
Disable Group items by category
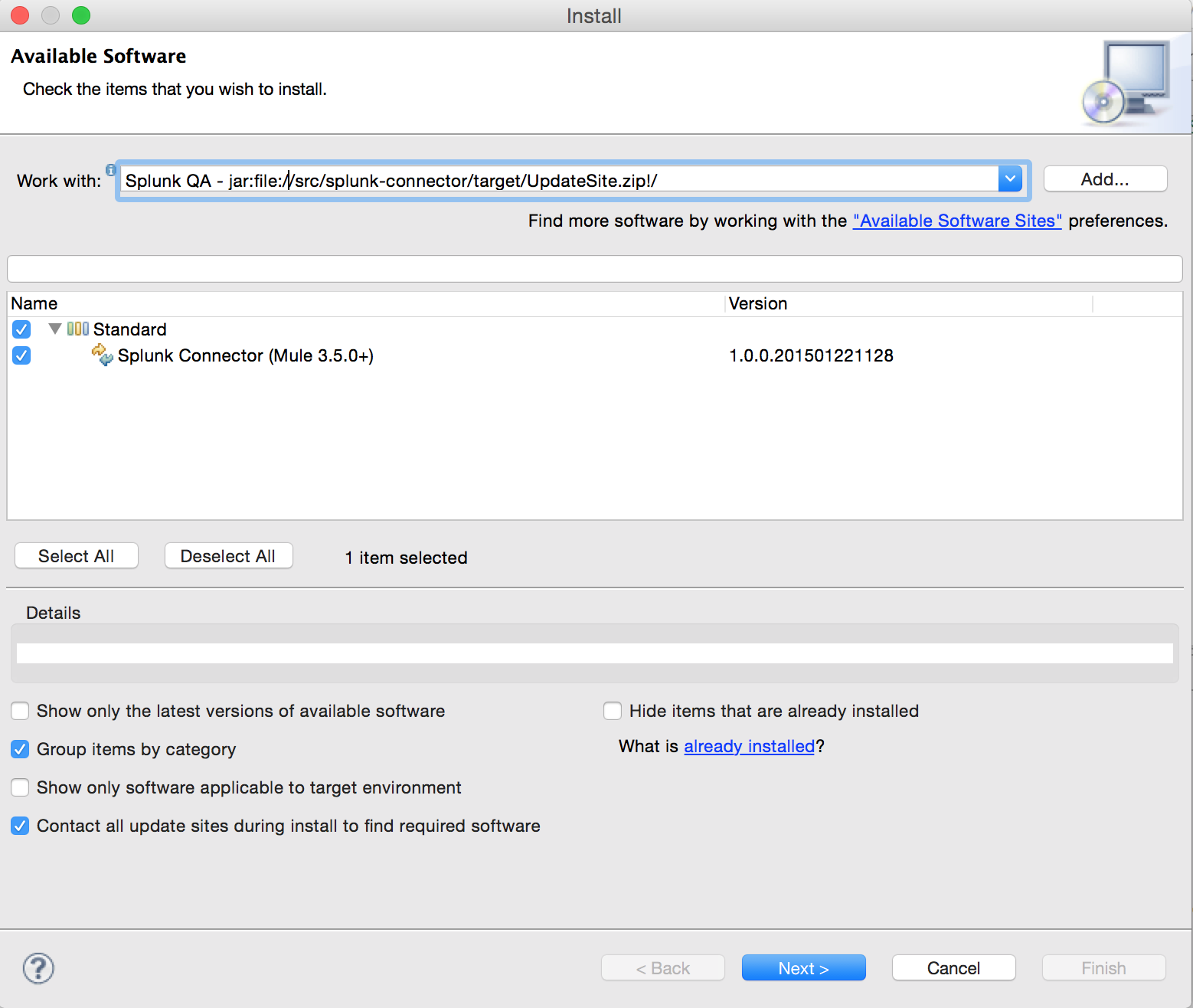point(20,749)
